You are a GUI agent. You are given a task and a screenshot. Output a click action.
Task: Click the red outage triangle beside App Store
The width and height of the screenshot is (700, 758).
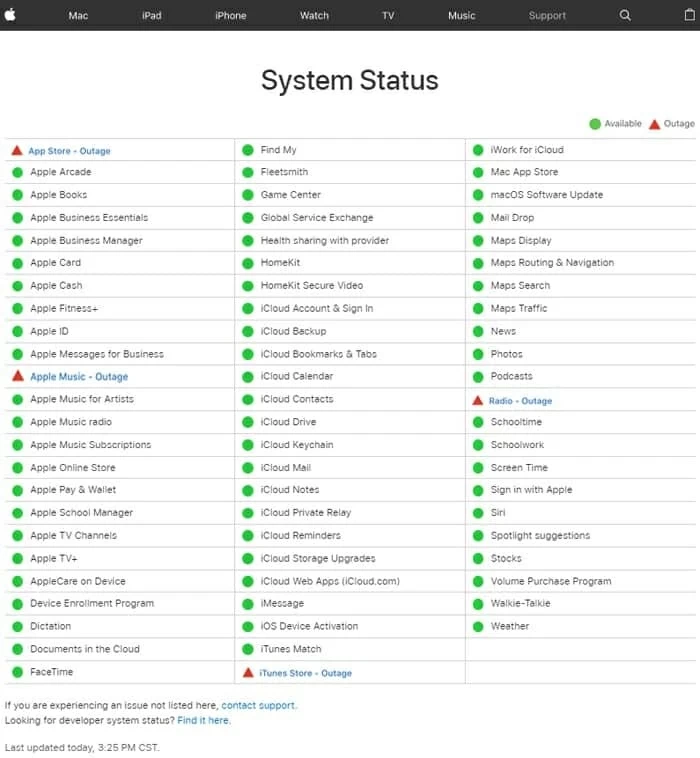point(16,150)
